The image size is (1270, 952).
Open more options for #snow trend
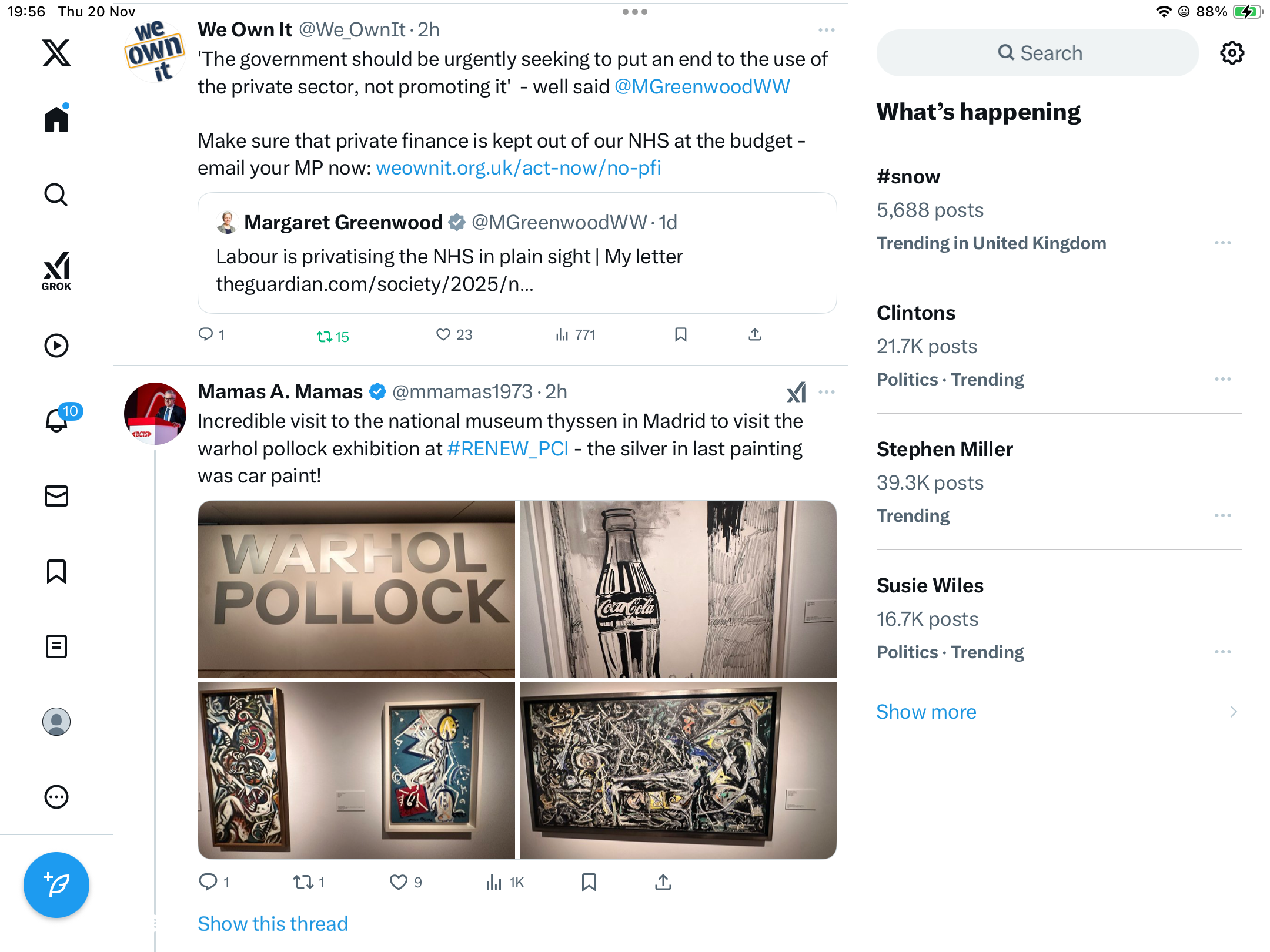click(1223, 243)
